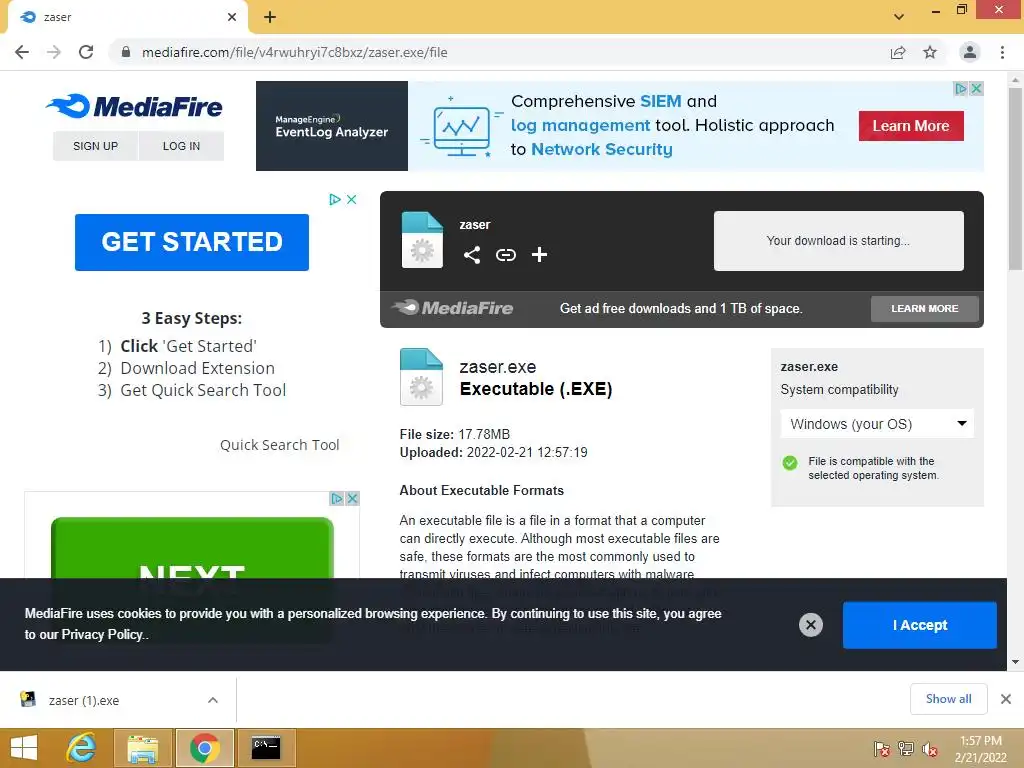Close the NEXT ad with X icon
This screenshot has width=1024, height=768.
click(352, 498)
